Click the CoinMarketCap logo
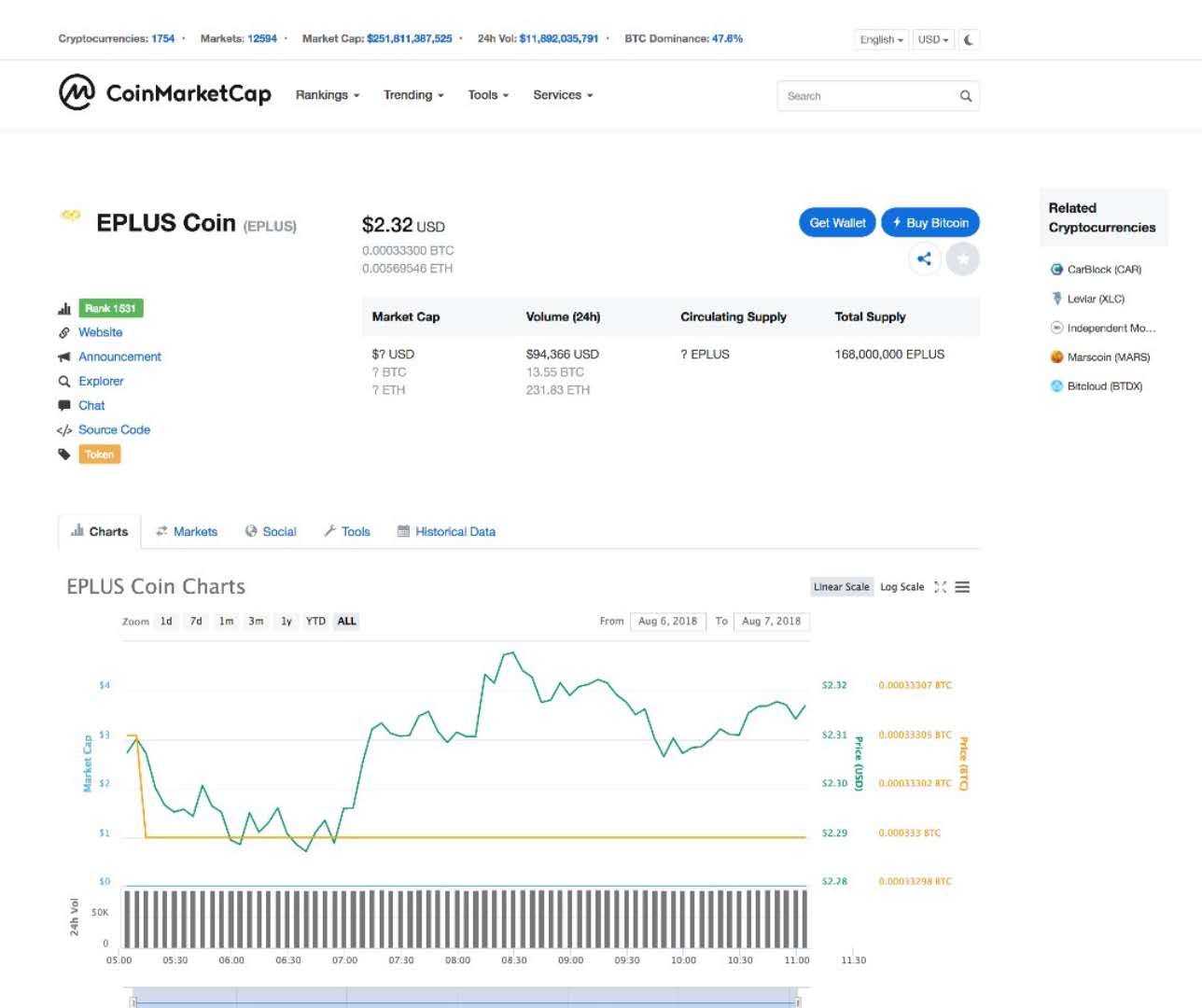 (165, 92)
